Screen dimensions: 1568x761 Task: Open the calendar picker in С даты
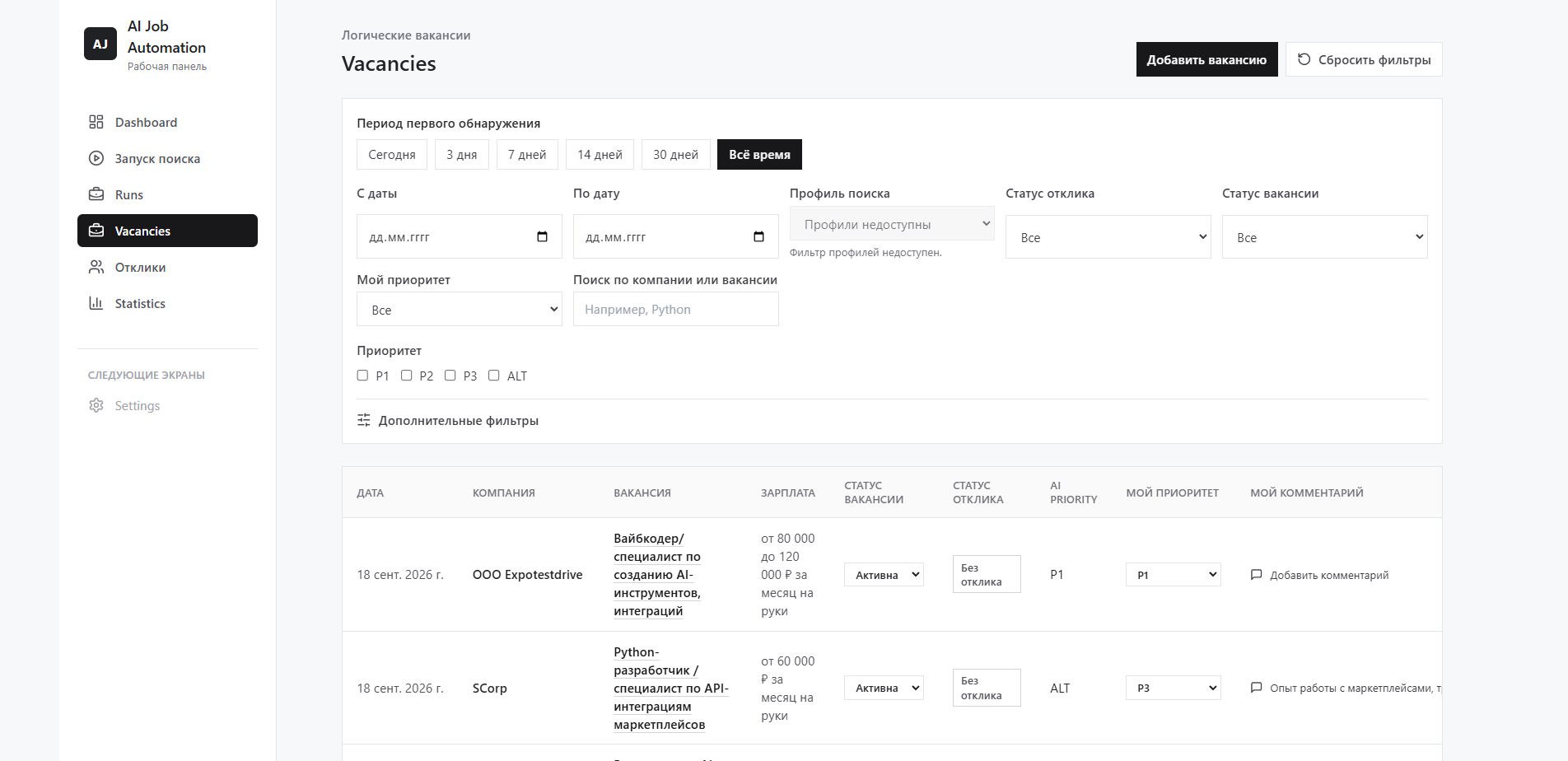[542, 237]
